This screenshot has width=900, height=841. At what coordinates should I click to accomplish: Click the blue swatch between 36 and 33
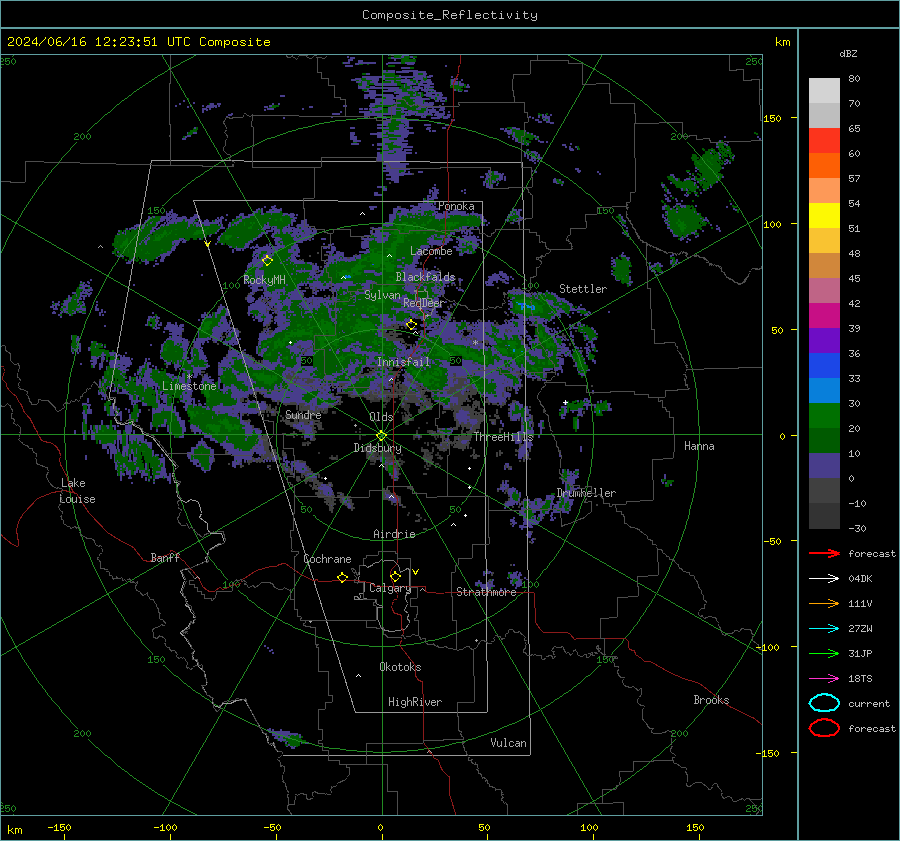[x=824, y=365]
